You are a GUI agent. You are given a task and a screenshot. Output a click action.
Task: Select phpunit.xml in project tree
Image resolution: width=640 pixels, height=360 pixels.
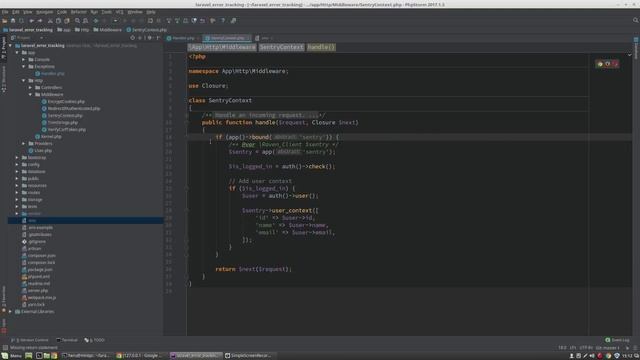pos(36,276)
